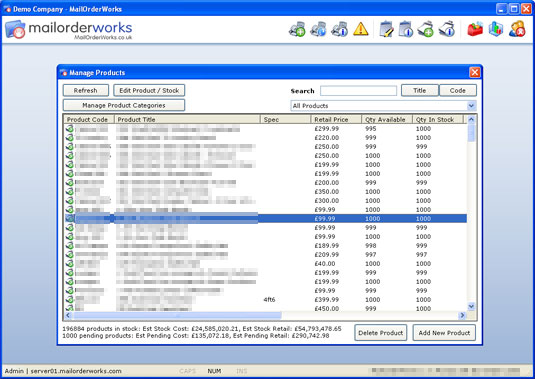Search by Code button
Viewport: 535px width, 379px height.
[458, 90]
